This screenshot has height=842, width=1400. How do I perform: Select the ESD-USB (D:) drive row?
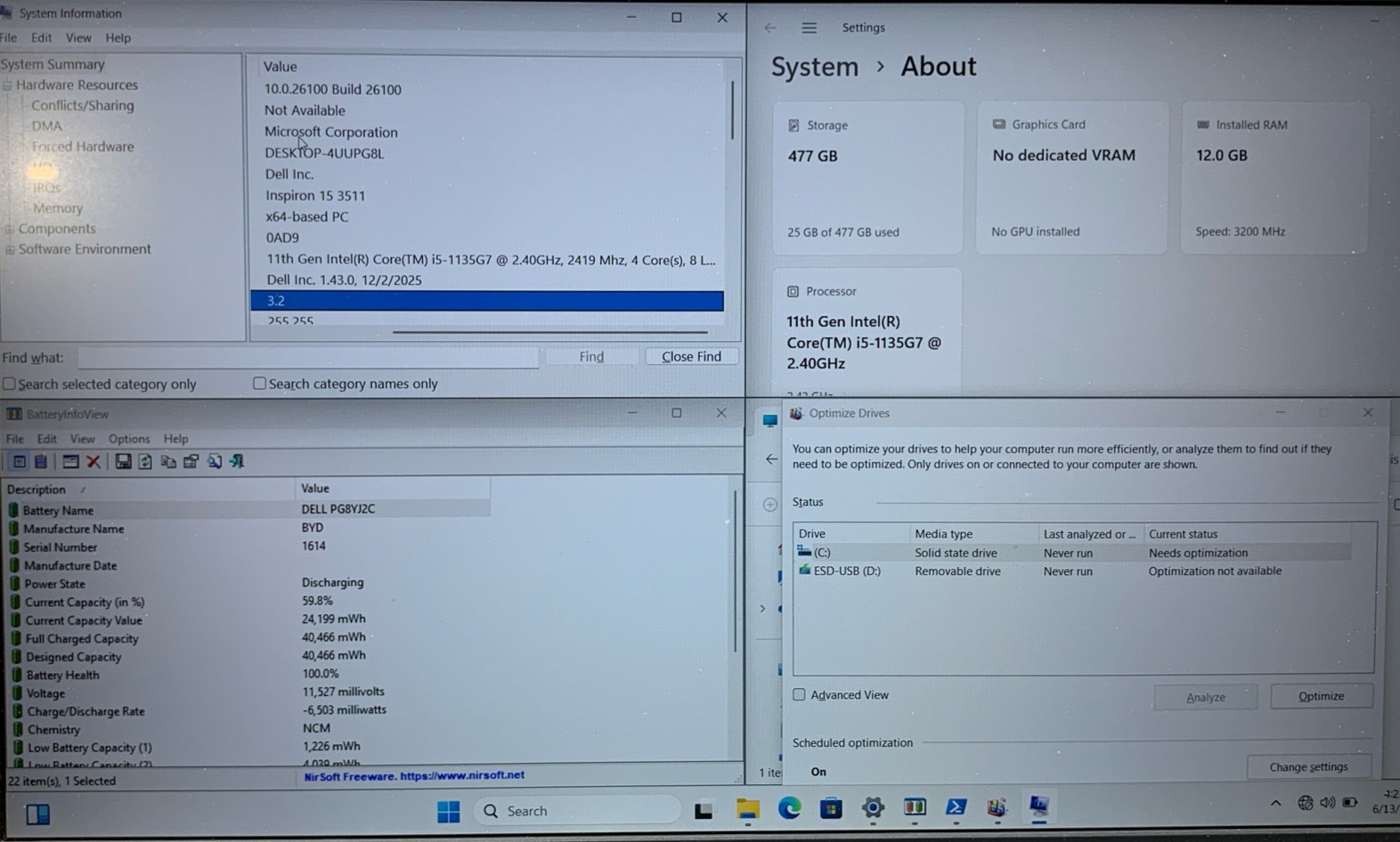coord(1072,571)
